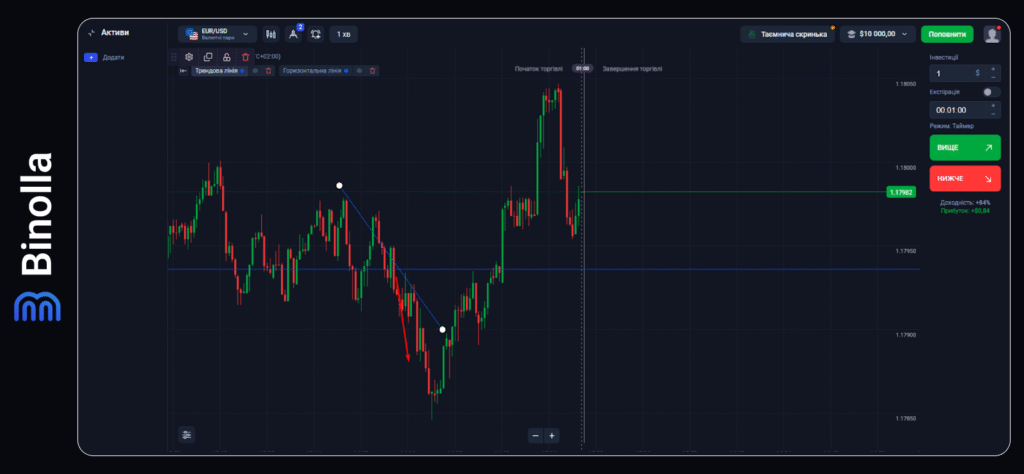Zoom in the chart with plus button
Screen dimensions: 1024x474
pos(552,435)
